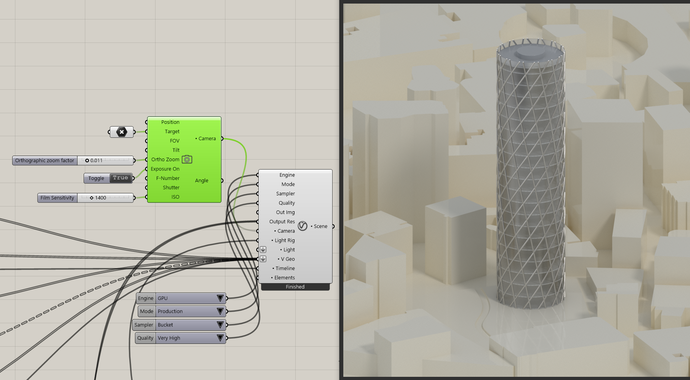This screenshot has width=690, height=380.
Task: Select Angle output on green component
Action: pyautogui.click(x=202, y=181)
